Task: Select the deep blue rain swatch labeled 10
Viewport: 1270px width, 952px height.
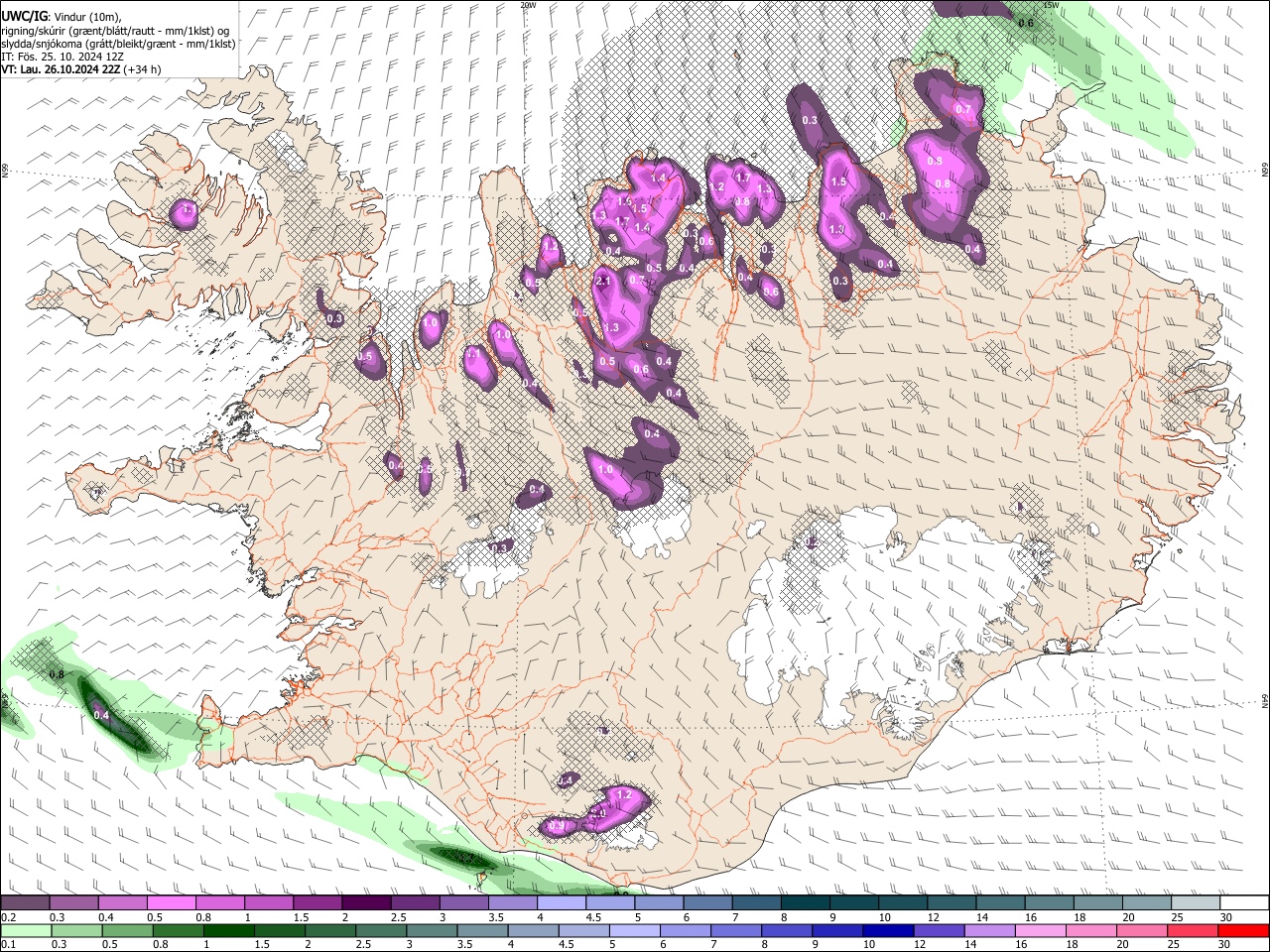Action: [x=886, y=930]
